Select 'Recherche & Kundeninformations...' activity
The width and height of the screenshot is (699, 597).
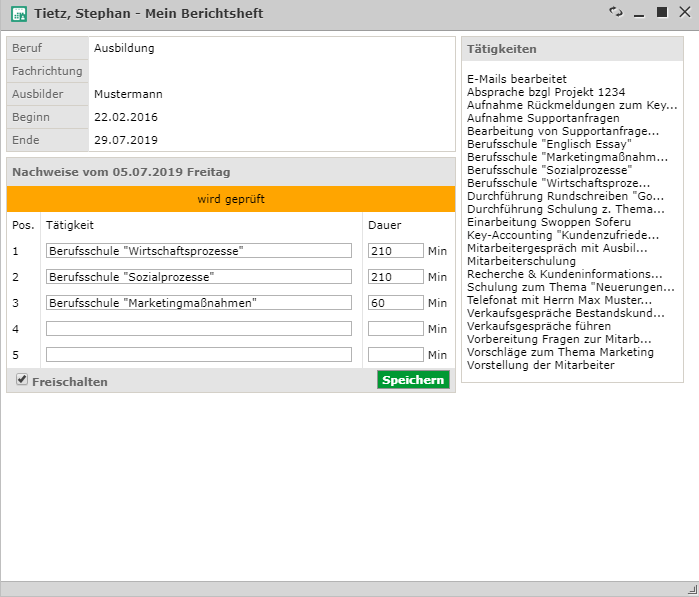coord(564,274)
